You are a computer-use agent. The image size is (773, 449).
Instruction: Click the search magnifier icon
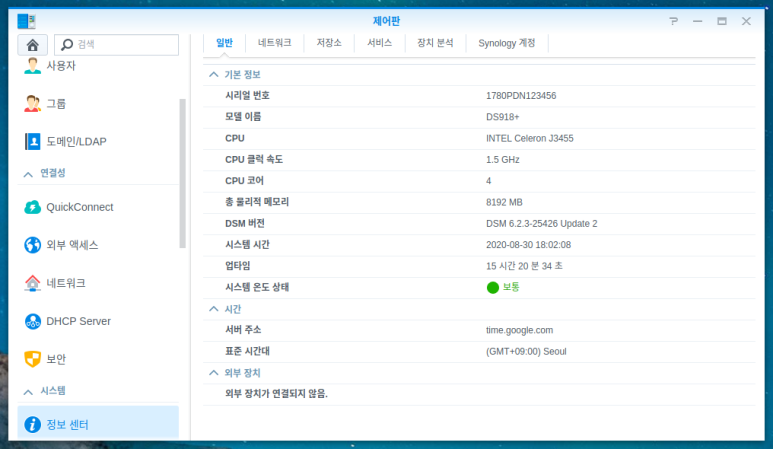(67, 45)
